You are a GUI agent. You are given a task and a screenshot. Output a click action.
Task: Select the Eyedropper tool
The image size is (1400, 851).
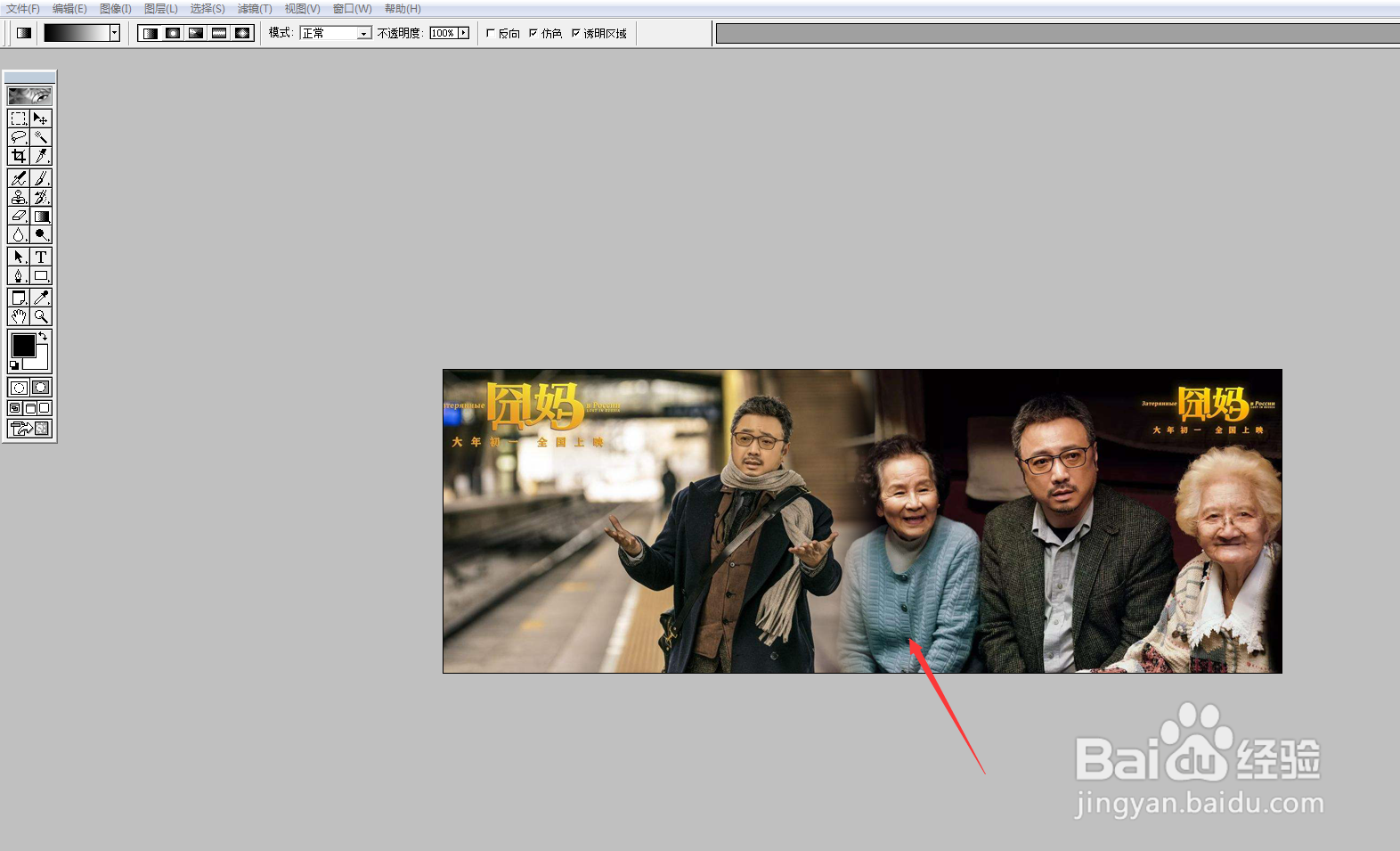[x=41, y=298]
